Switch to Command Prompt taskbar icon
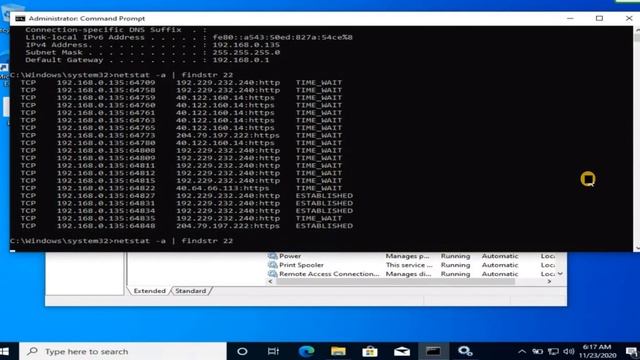This screenshot has width=640, height=360. tap(433, 351)
